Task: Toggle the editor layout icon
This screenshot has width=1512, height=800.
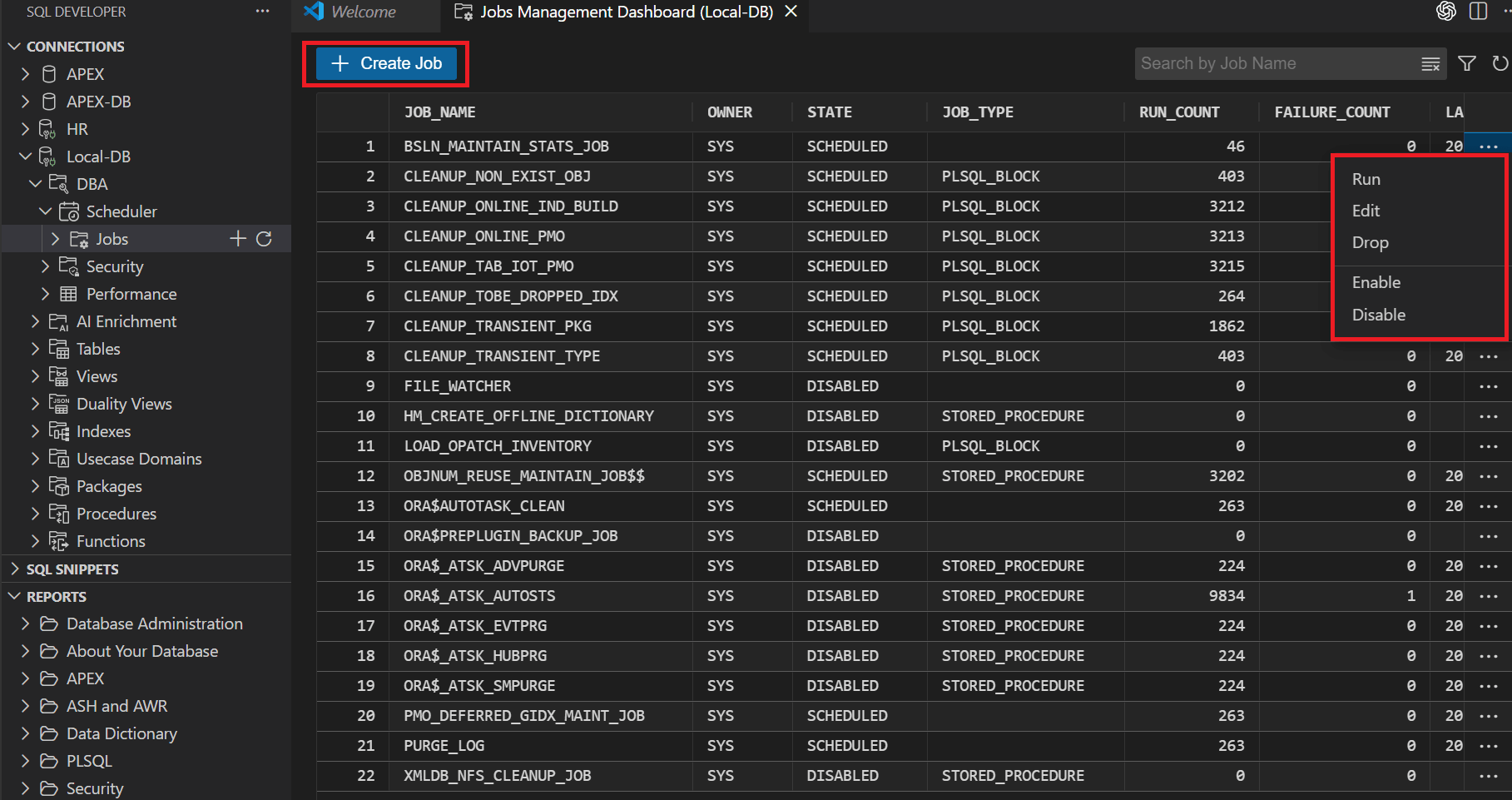Action: click(x=1478, y=11)
